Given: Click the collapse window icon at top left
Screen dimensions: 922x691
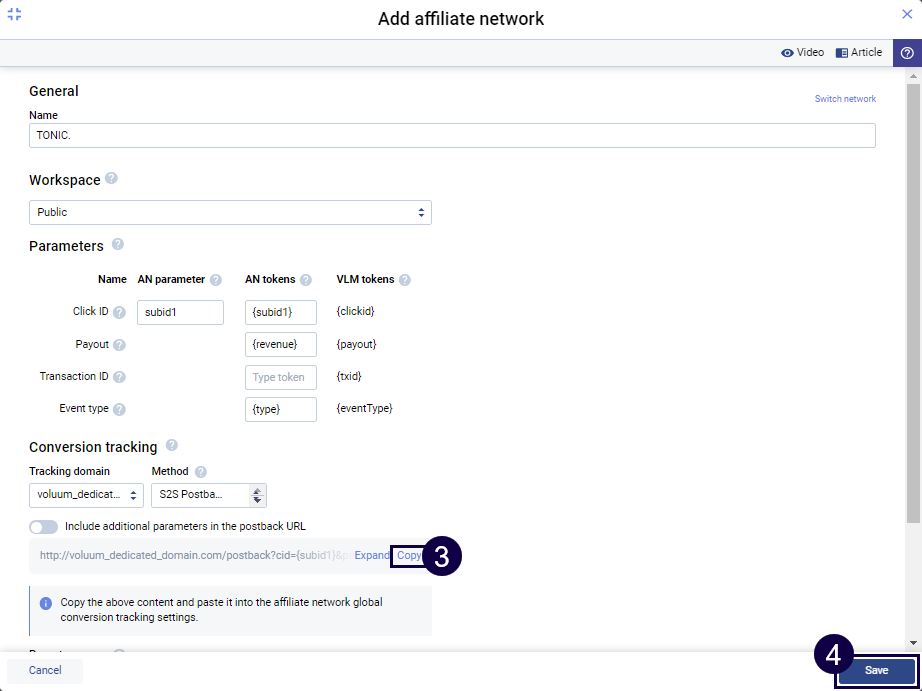Looking at the screenshot, I should 14,14.
